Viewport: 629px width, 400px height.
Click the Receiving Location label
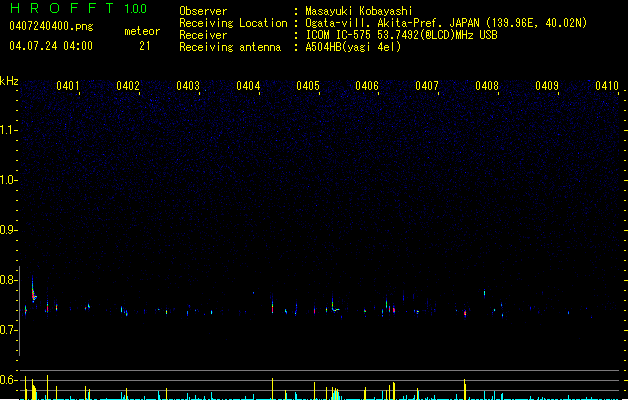pos(233,23)
